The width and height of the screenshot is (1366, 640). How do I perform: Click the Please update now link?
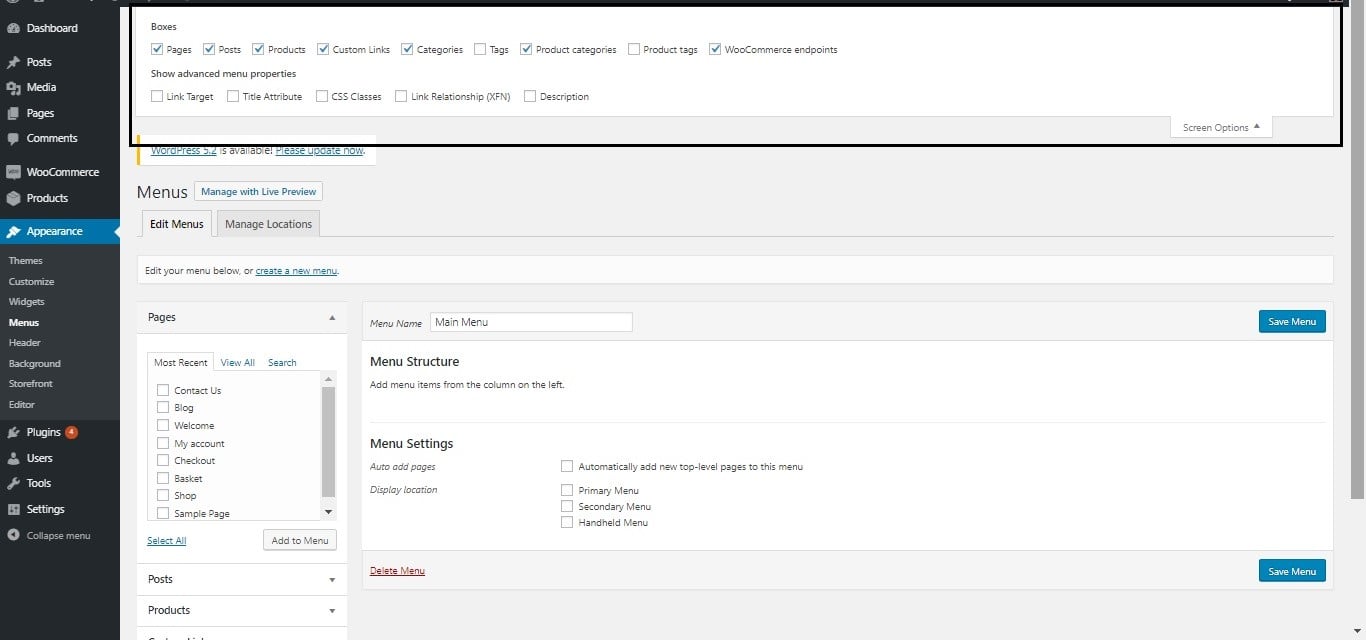pos(319,151)
